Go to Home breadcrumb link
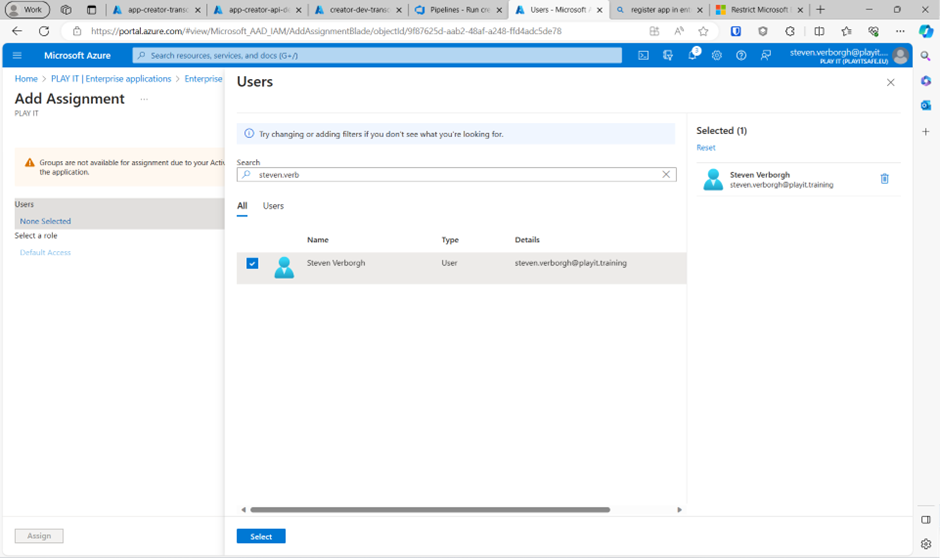The height and width of the screenshot is (558, 940). (x=26, y=79)
